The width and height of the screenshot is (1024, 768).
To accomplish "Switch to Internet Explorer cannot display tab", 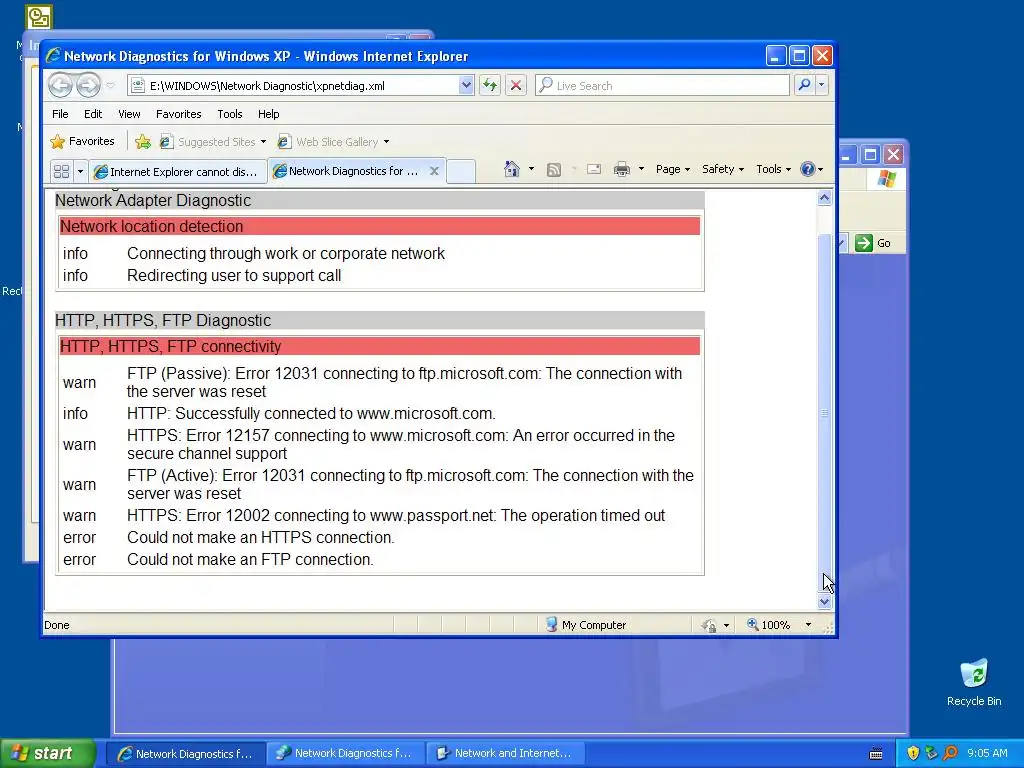I will point(177,172).
